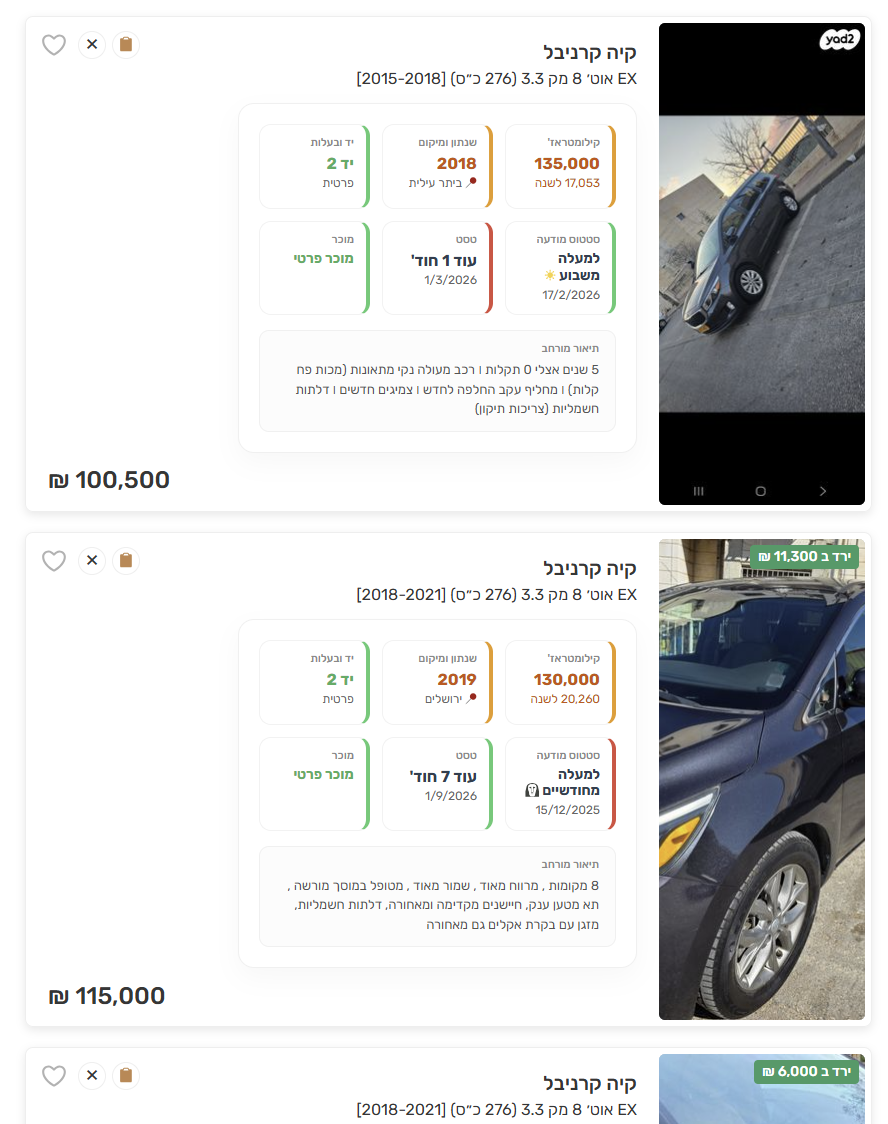
Task: Toggle heart on the third Kia listing
Action: click(54, 1076)
